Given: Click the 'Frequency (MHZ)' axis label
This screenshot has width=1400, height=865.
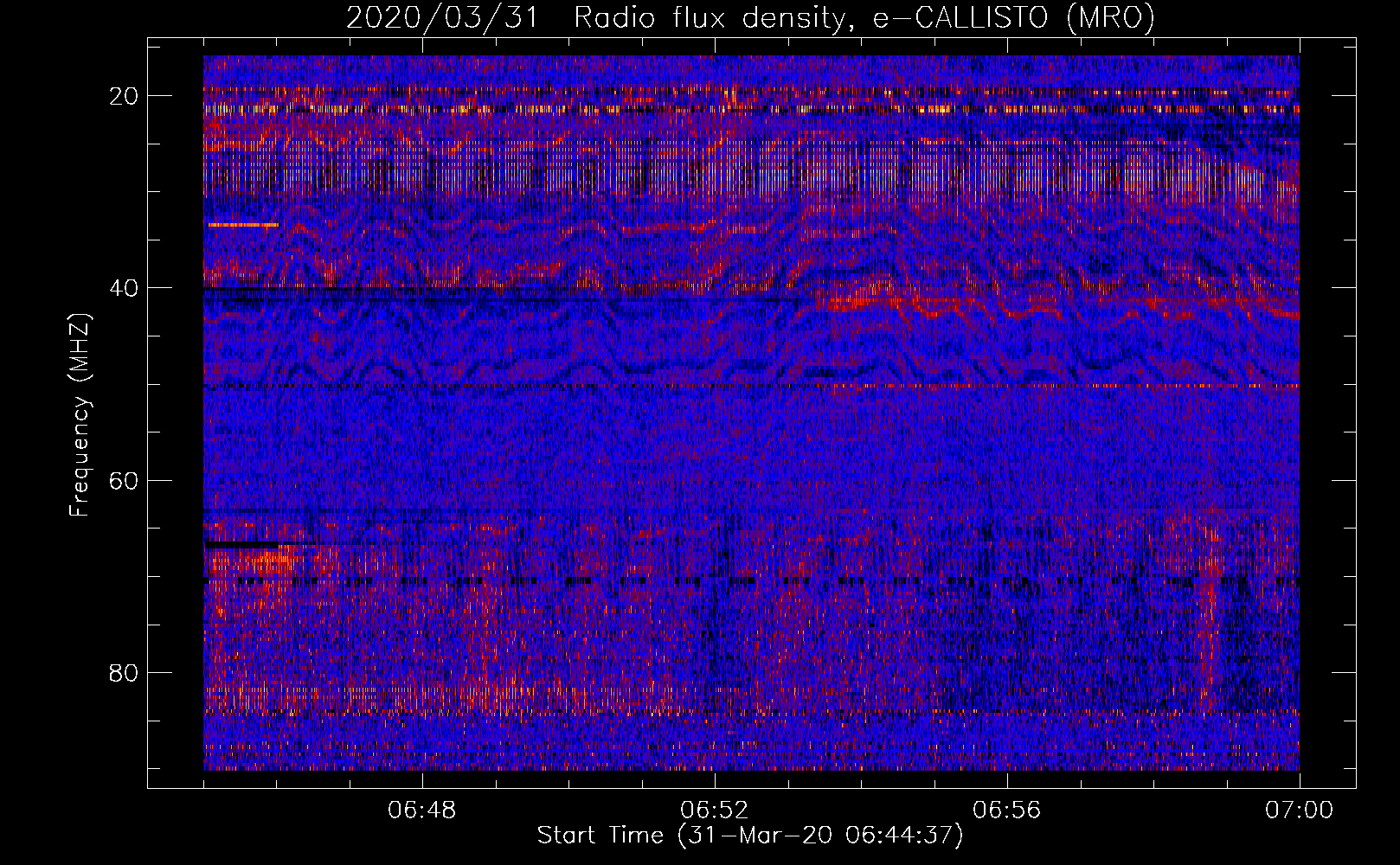Looking at the screenshot, I should click(x=80, y=415).
